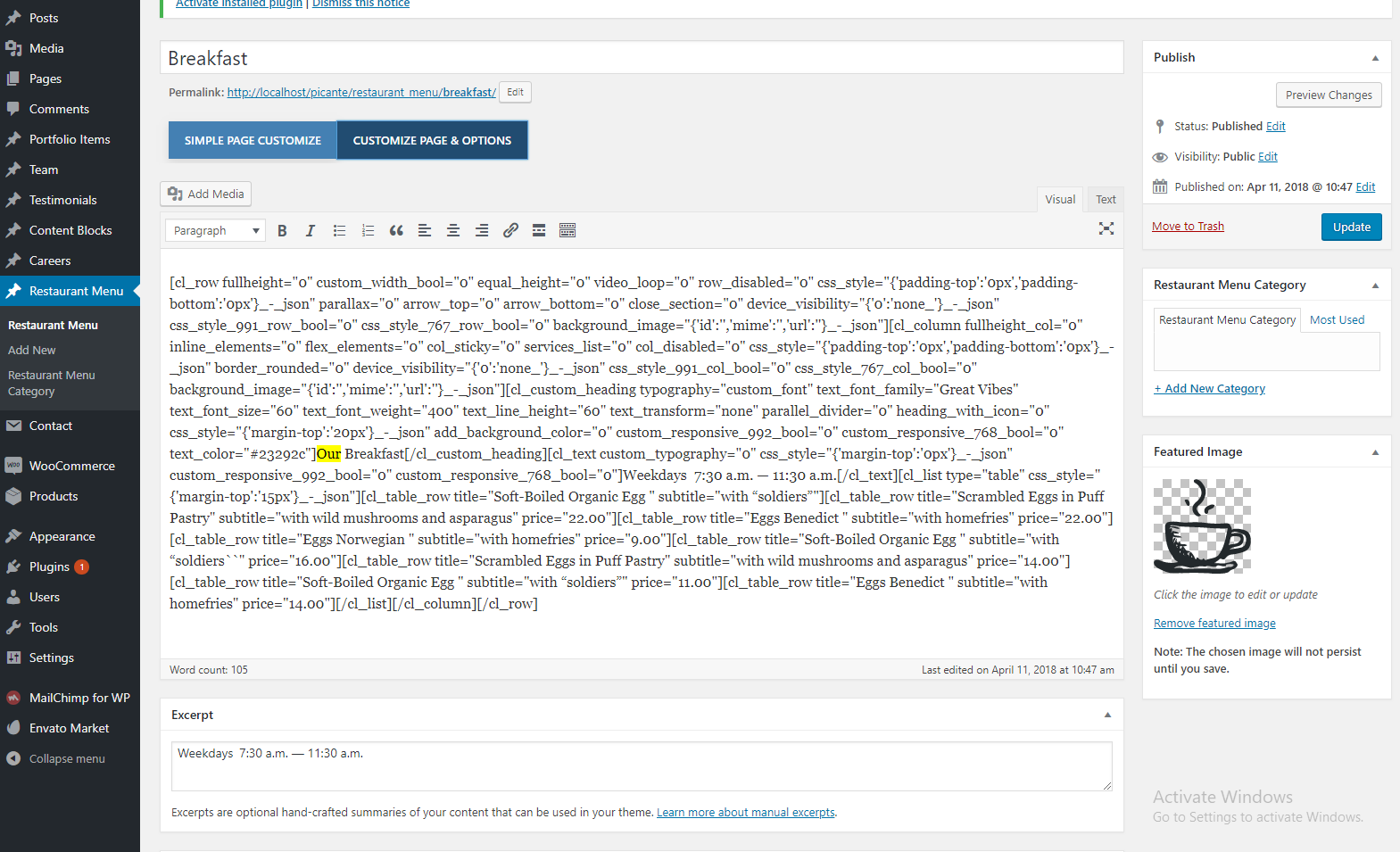Select Restaurant Menu Category tab

(1227, 319)
